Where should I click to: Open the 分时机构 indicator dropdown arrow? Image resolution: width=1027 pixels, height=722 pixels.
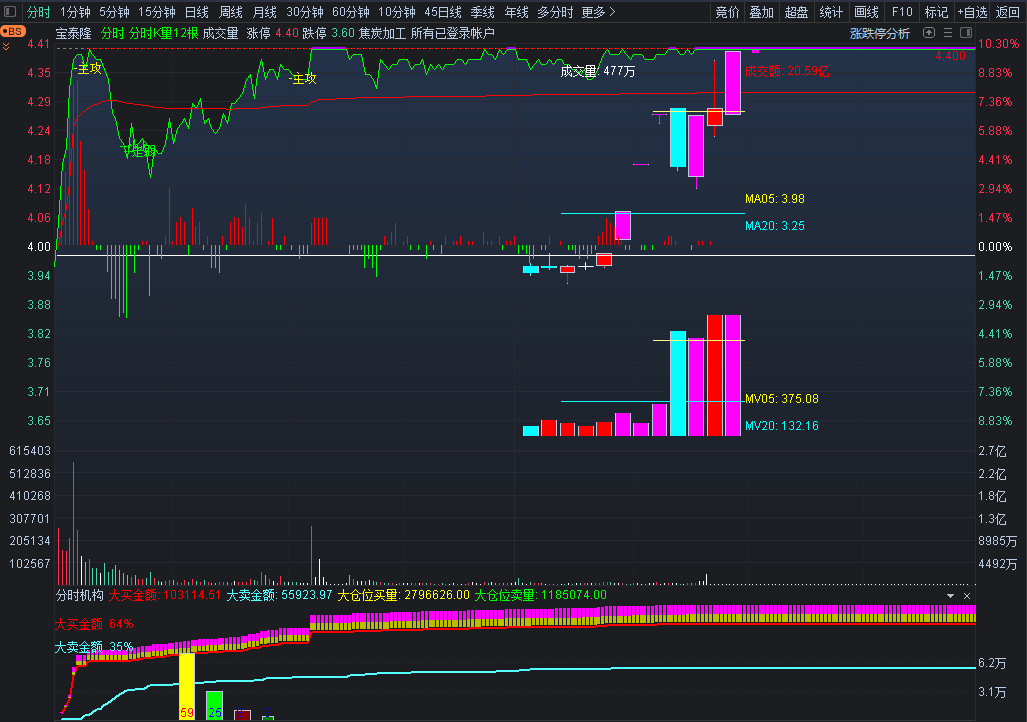[950, 596]
